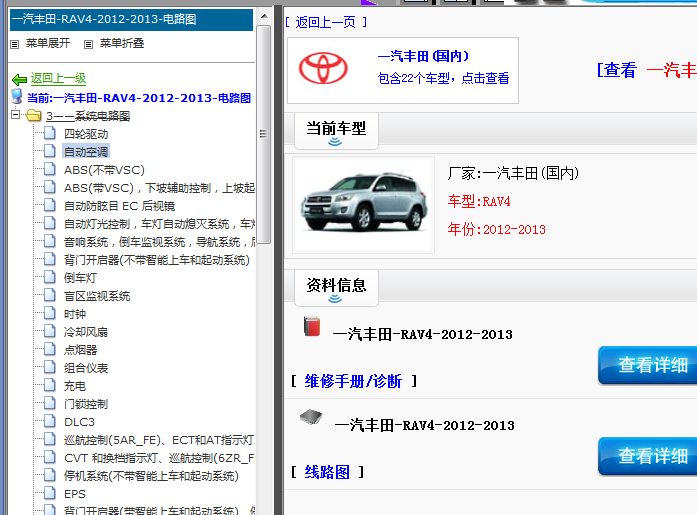This screenshot has width=697, height=515.
Task: Select the 门锁控制 tree item
Action: [x=86, y=404]
